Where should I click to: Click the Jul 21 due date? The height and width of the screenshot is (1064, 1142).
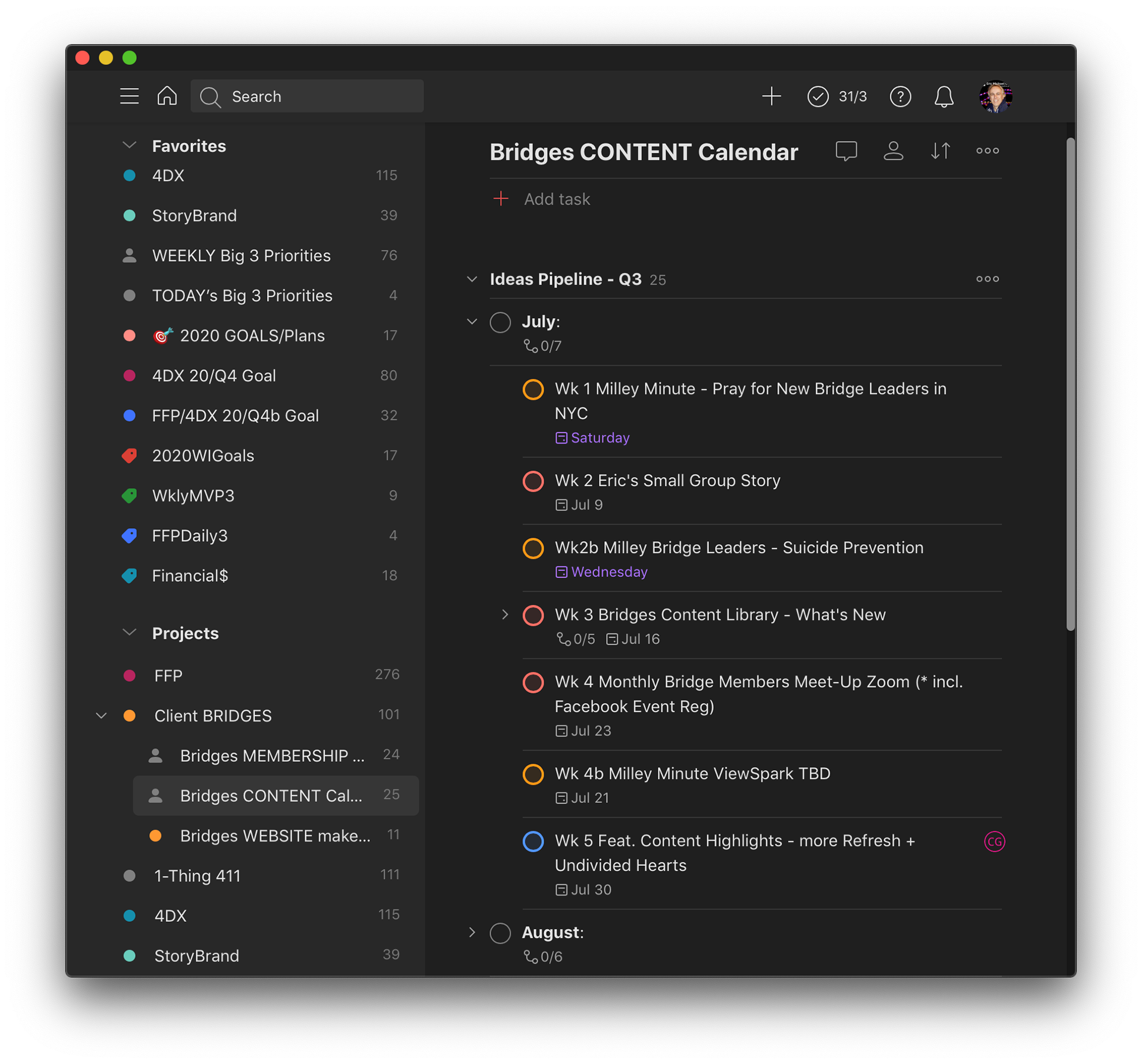(582, 798)
